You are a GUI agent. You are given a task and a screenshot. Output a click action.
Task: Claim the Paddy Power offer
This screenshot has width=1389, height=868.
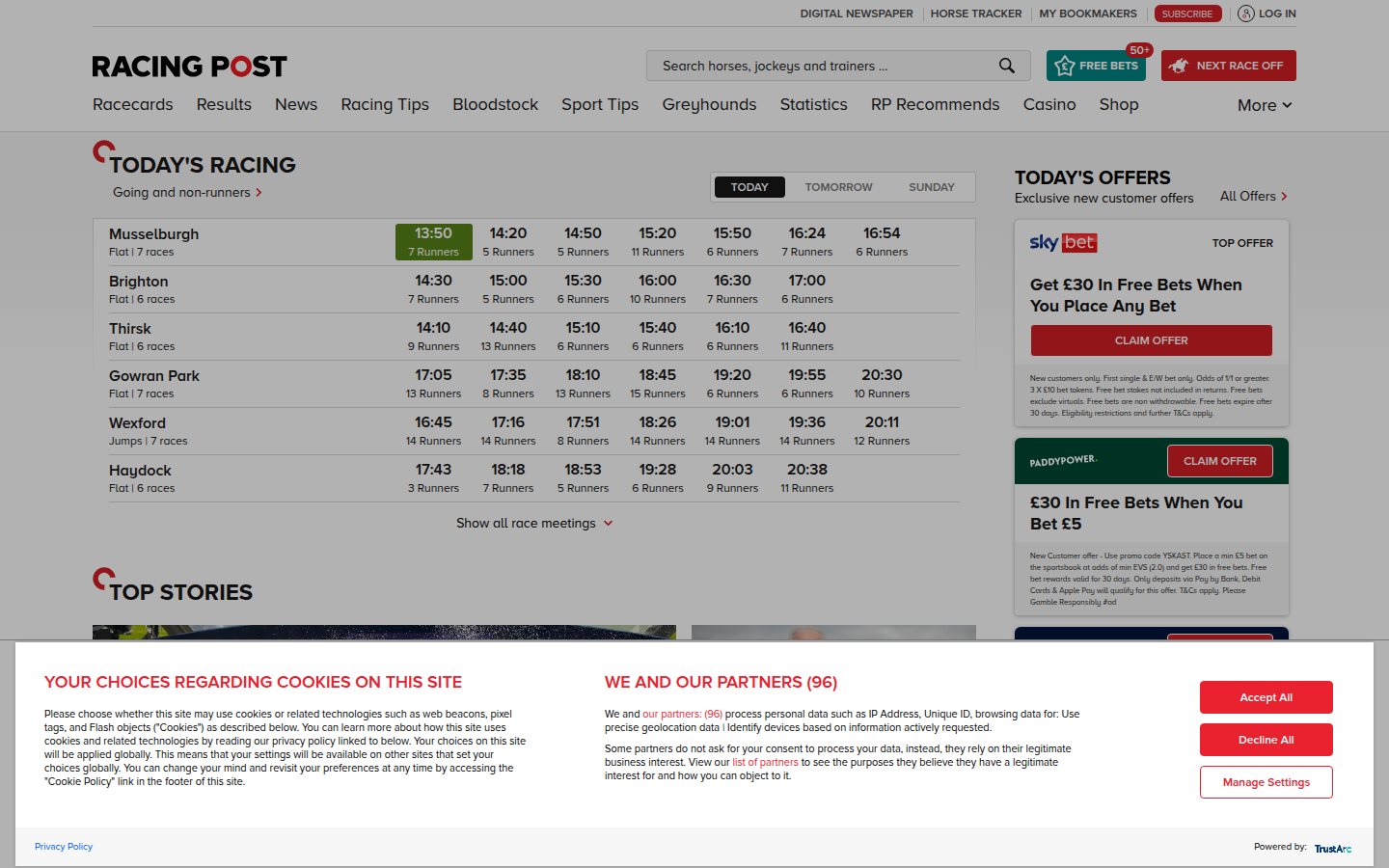coord(1220,461)
